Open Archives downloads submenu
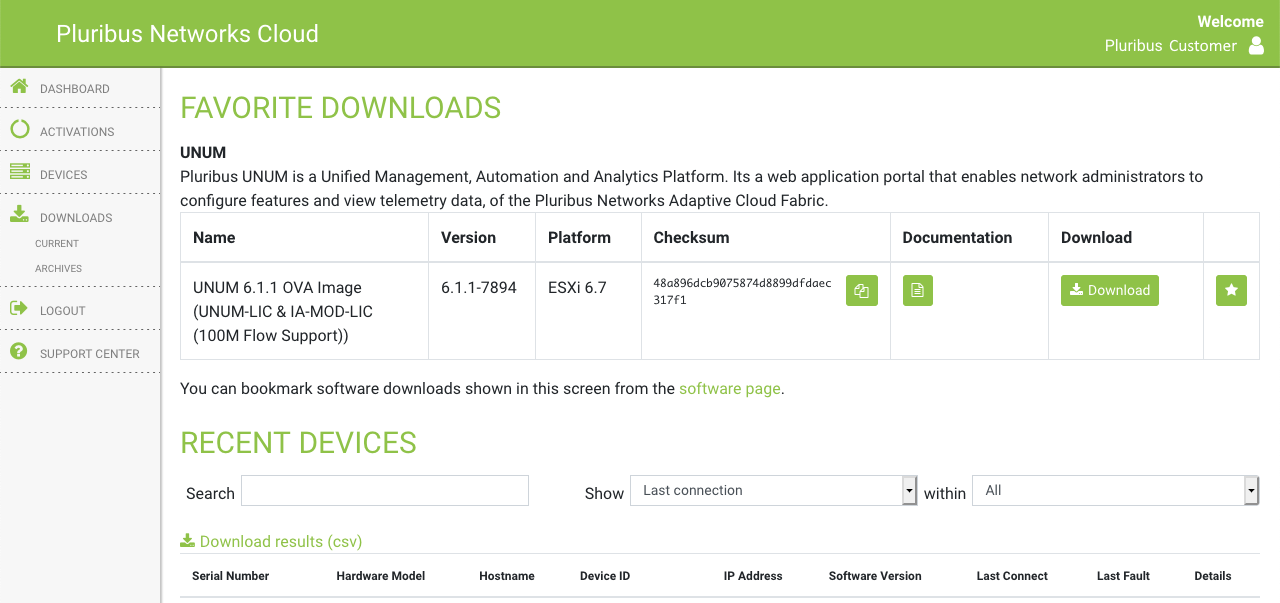This screenshot has width=1280, height=603. click(58, 269)
